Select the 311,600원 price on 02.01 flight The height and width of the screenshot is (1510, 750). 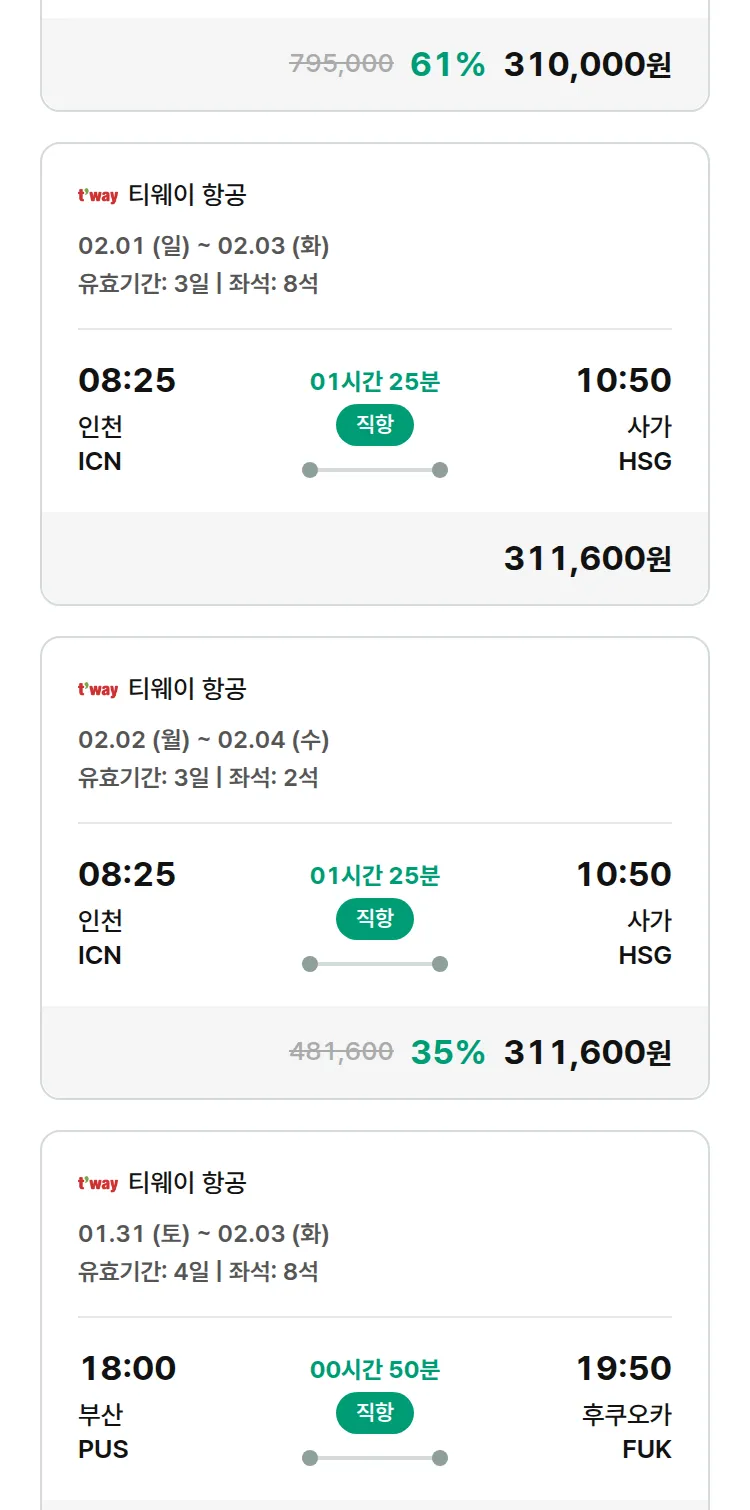(587, 559)
